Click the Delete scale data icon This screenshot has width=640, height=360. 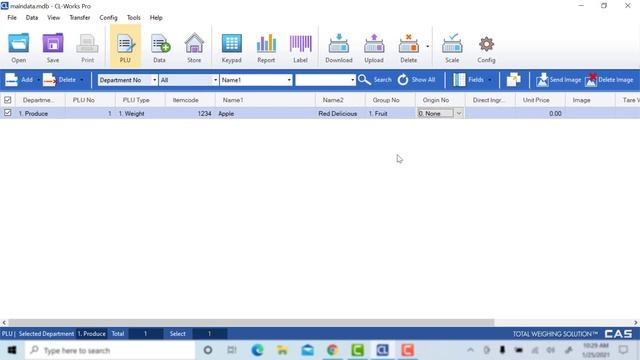(x=409, y=47)
